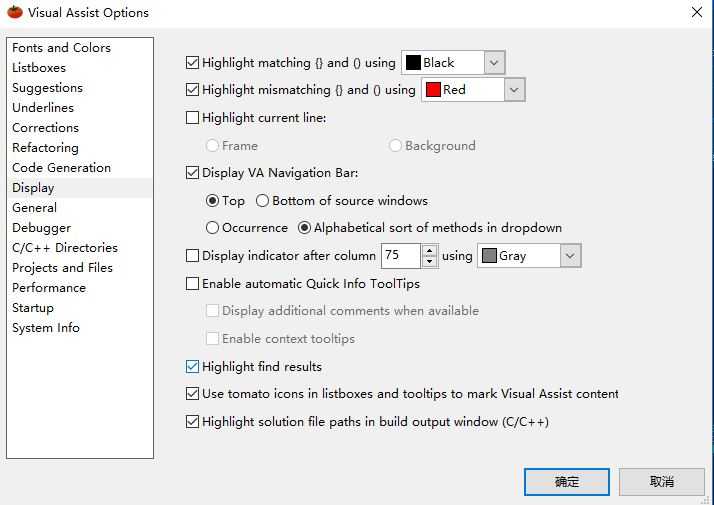The height and width of the screenshot is (505, 714).
Task: Enable Display indicator after column checkbox
Action: [x=193, y=256]
